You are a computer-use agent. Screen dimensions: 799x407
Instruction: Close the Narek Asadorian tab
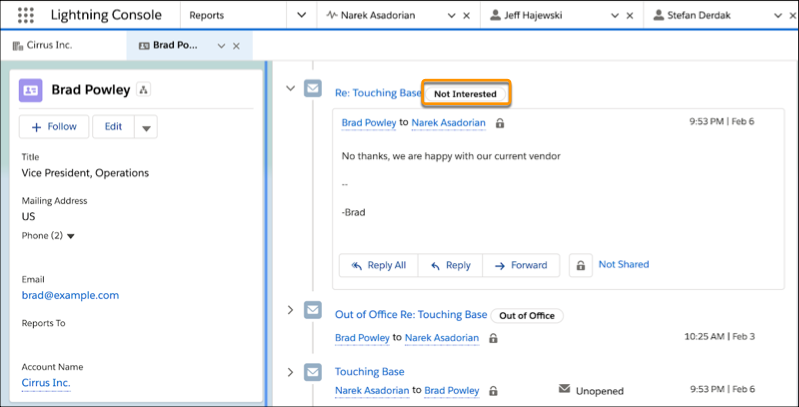point(466,17)
